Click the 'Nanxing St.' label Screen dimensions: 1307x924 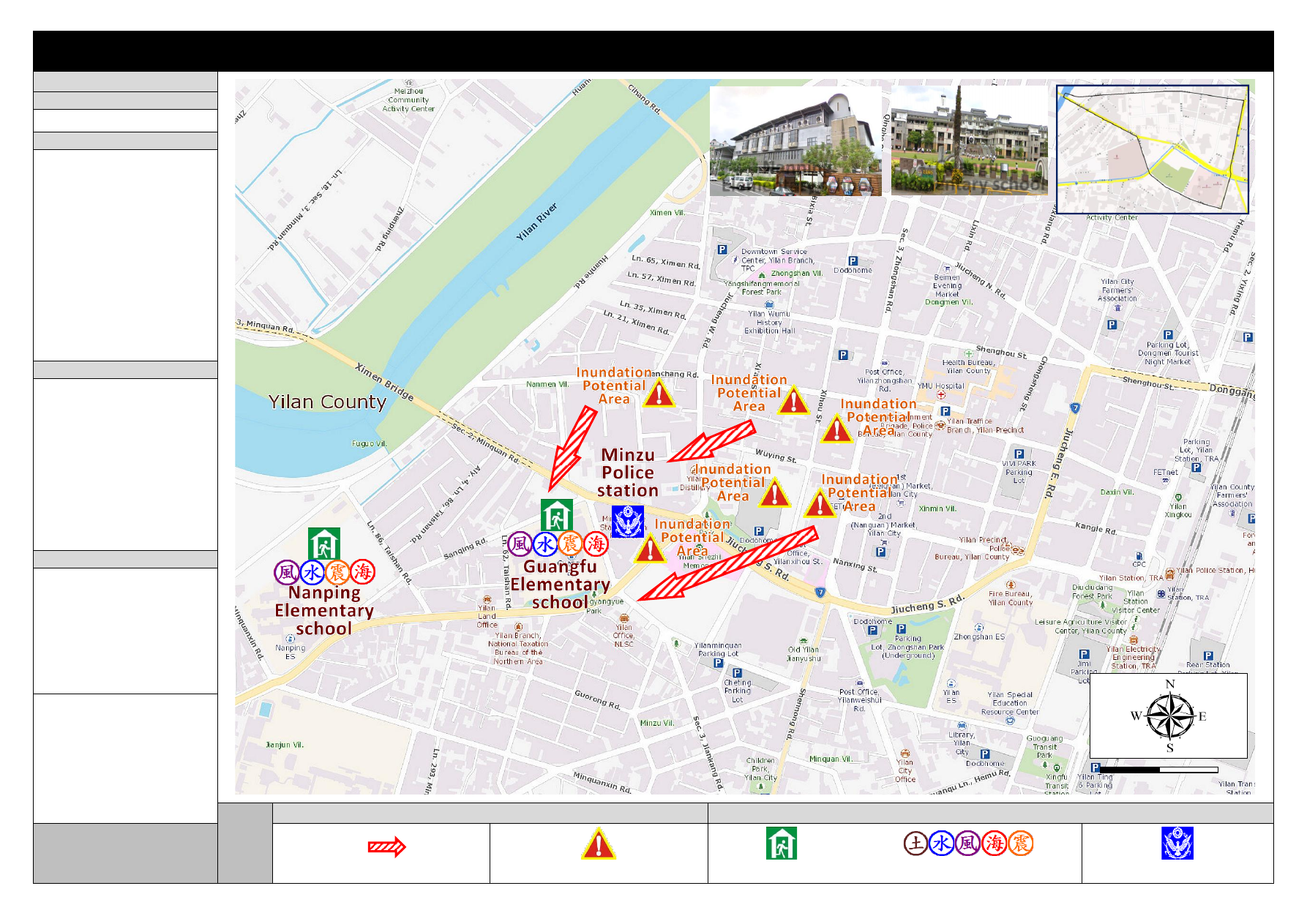click(x=855, y=564)
